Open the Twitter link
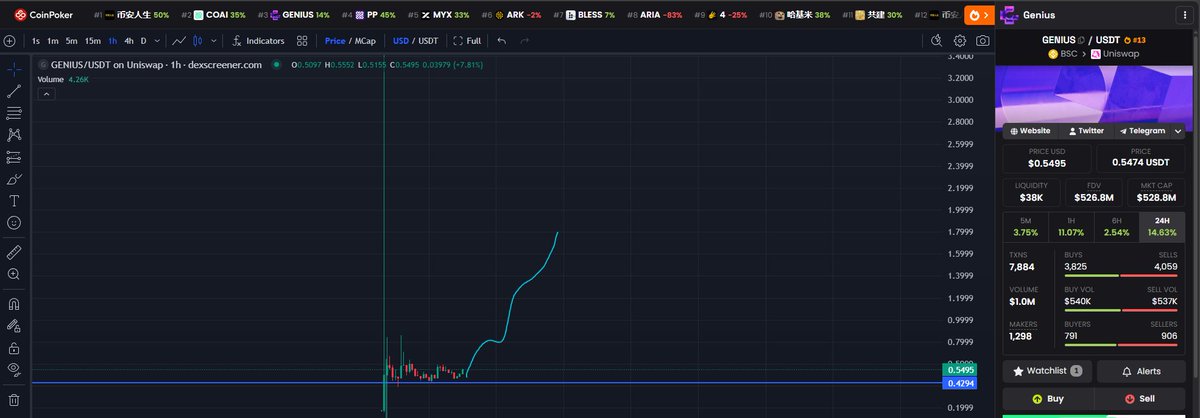 click(x=1085, y=131)
